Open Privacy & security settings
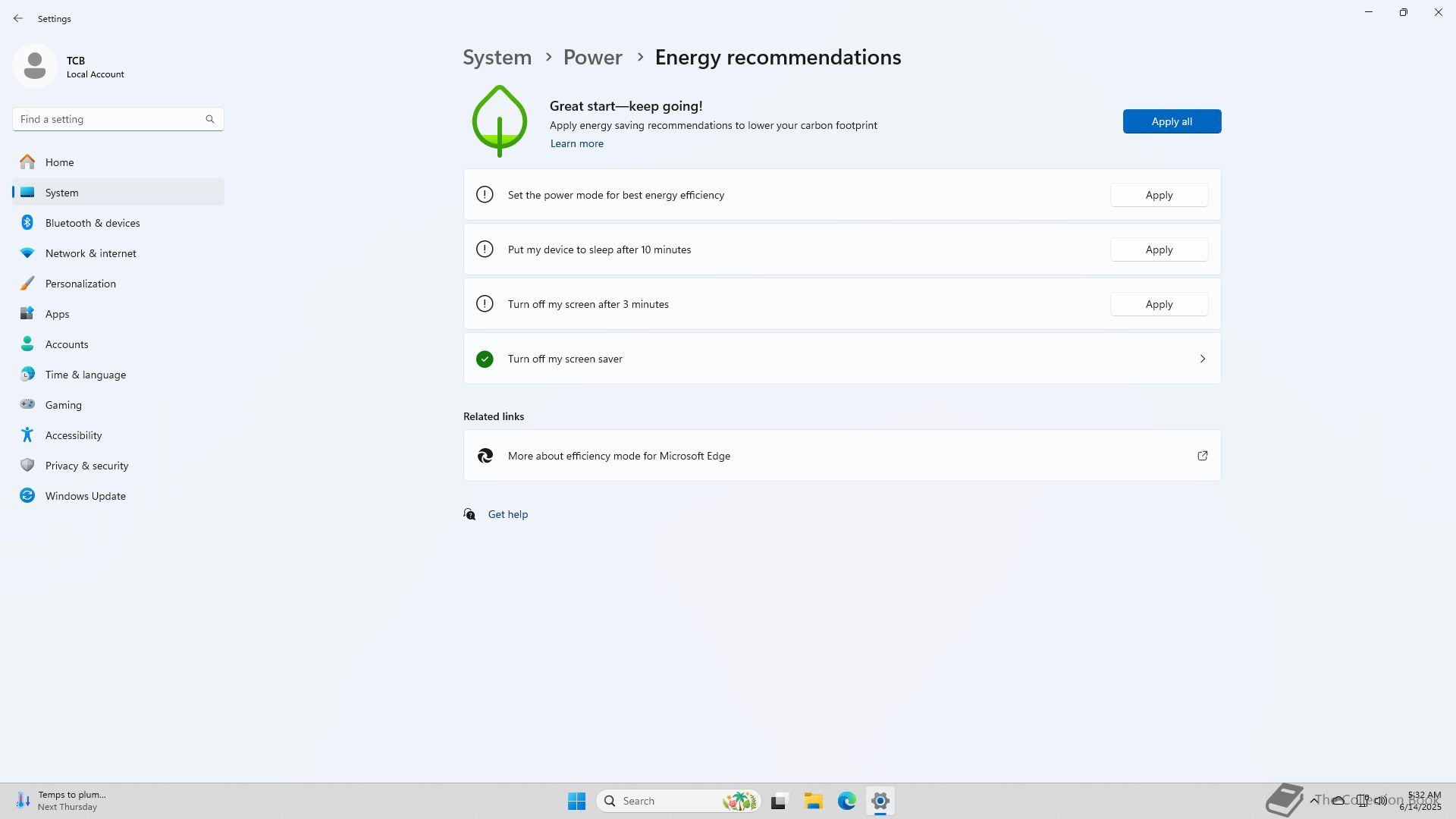The width and height of the screenshot is (1456, 819). point(86,466)
